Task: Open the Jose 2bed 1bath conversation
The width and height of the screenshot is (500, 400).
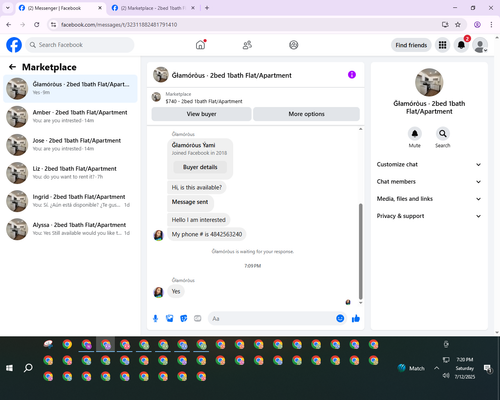Action: coord(70,145)
